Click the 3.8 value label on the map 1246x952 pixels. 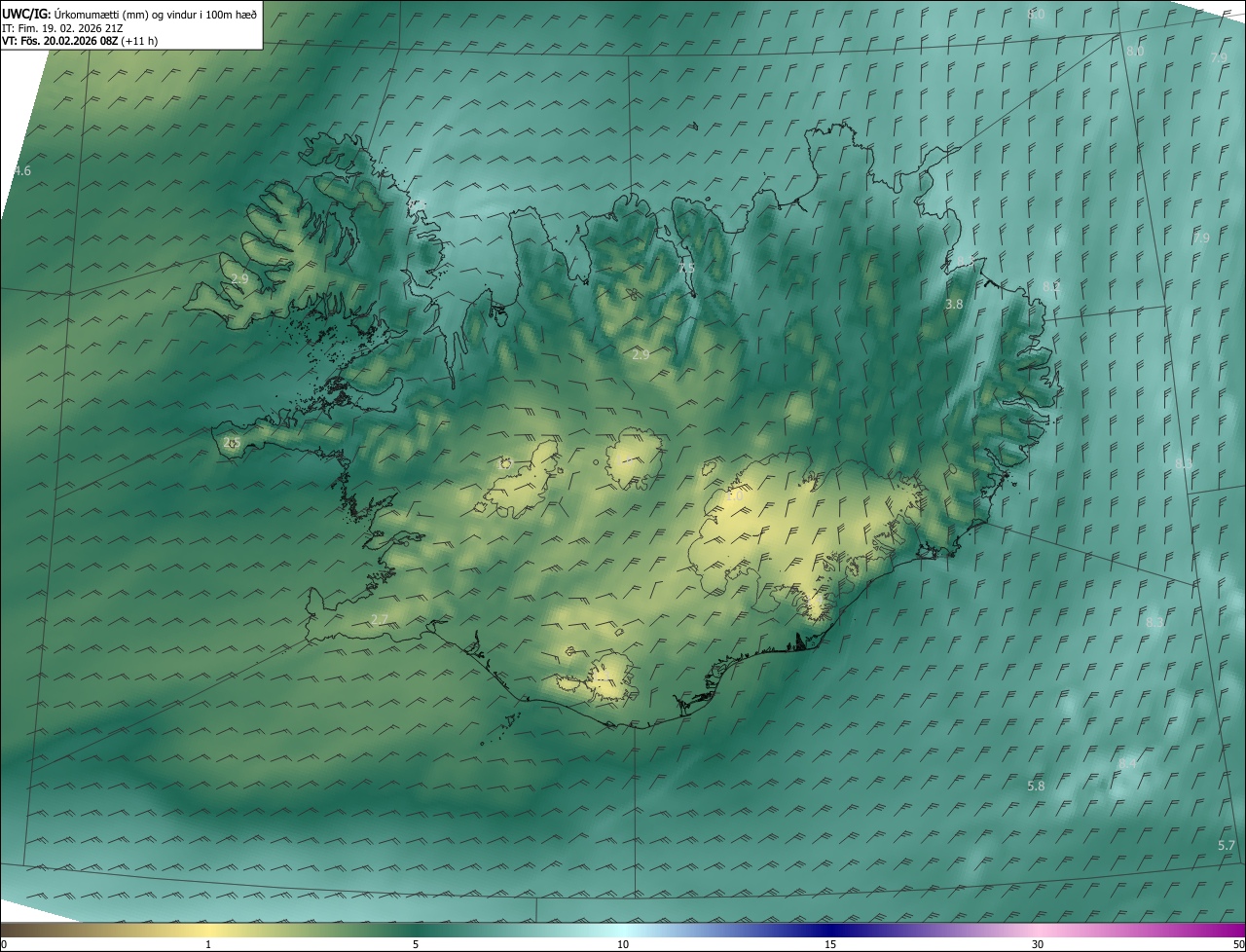tap(954, 305)
